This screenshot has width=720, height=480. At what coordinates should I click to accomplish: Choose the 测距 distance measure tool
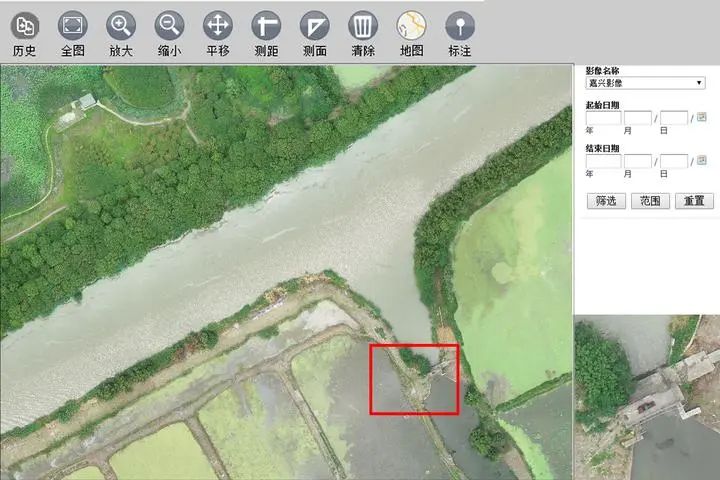pyautogui.click(x=266, y=26)
